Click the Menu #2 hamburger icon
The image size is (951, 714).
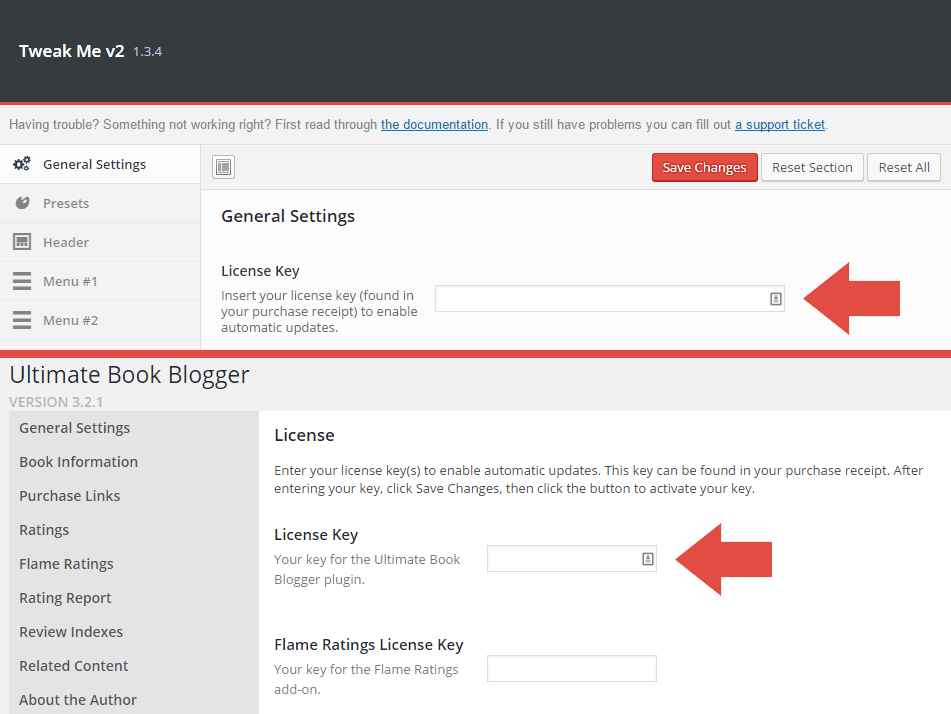click(x=22, y=320)
